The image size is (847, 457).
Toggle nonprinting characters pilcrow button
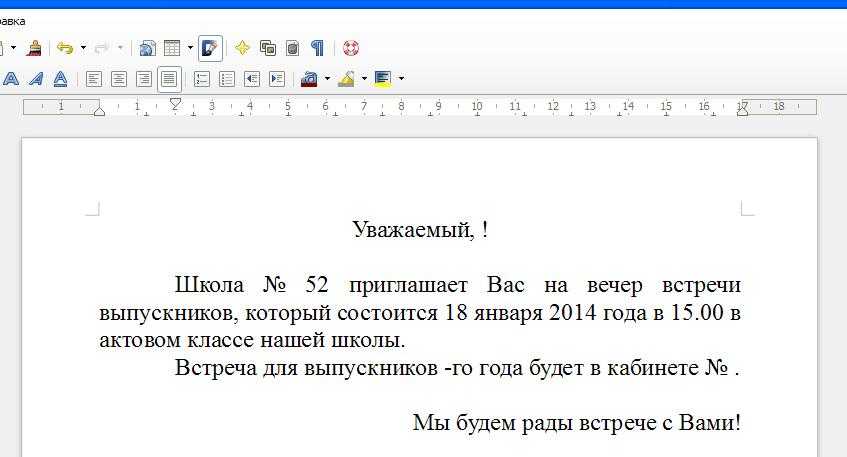click(317, 47)
